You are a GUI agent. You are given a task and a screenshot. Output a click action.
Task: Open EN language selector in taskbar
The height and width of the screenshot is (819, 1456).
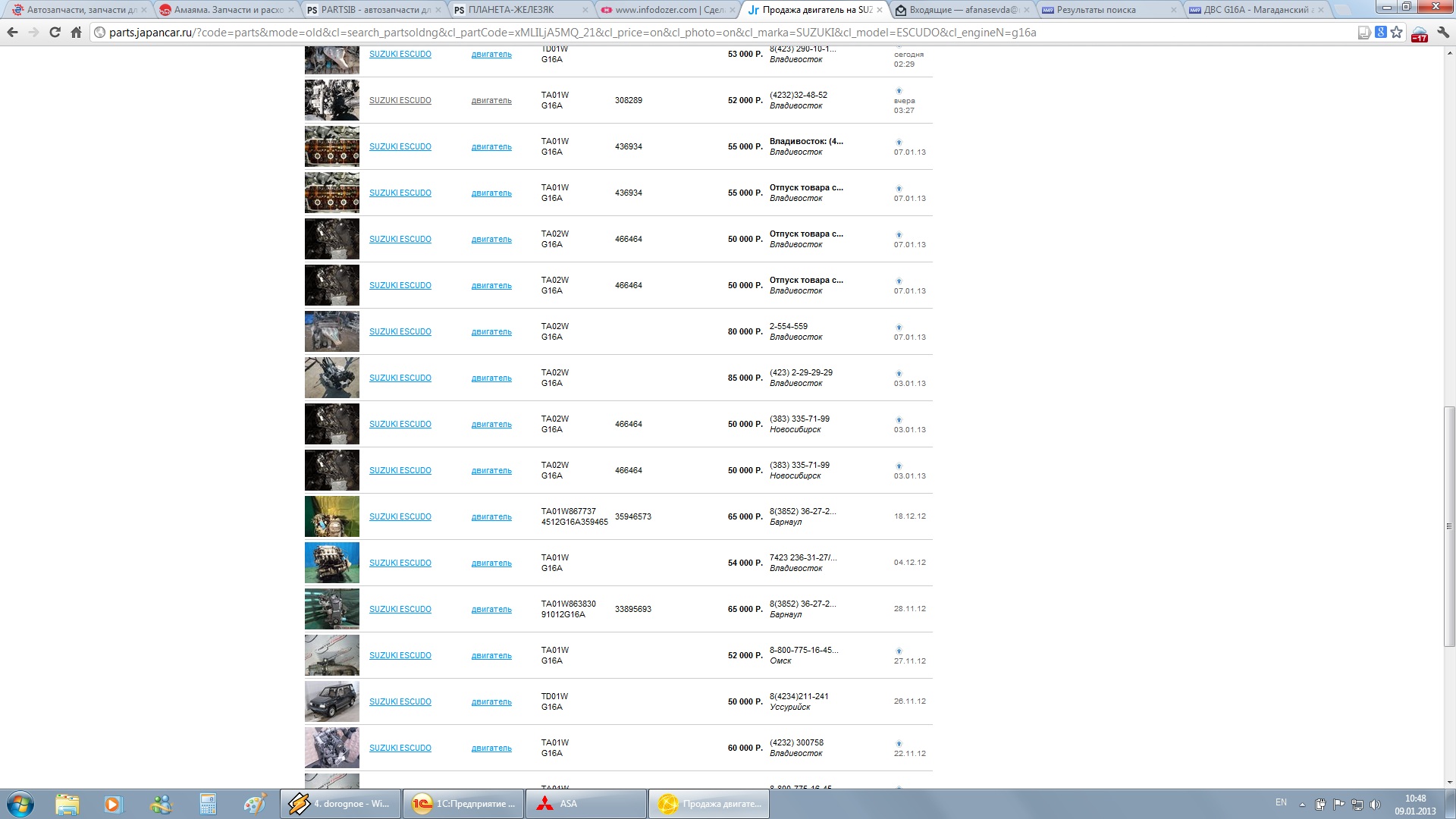point(1281,802)
